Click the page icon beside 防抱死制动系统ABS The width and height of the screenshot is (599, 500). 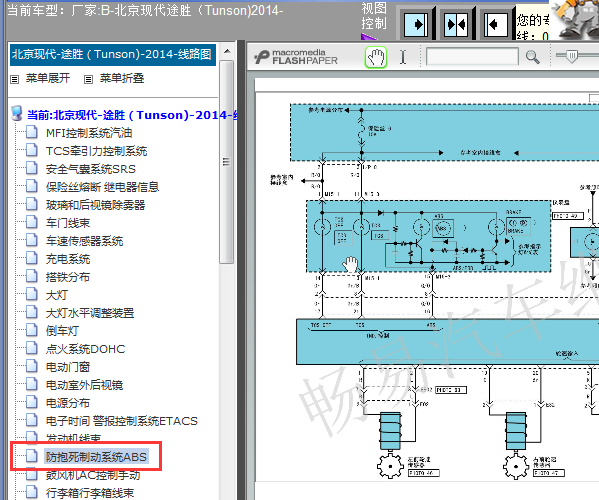(x=32, y=456)
